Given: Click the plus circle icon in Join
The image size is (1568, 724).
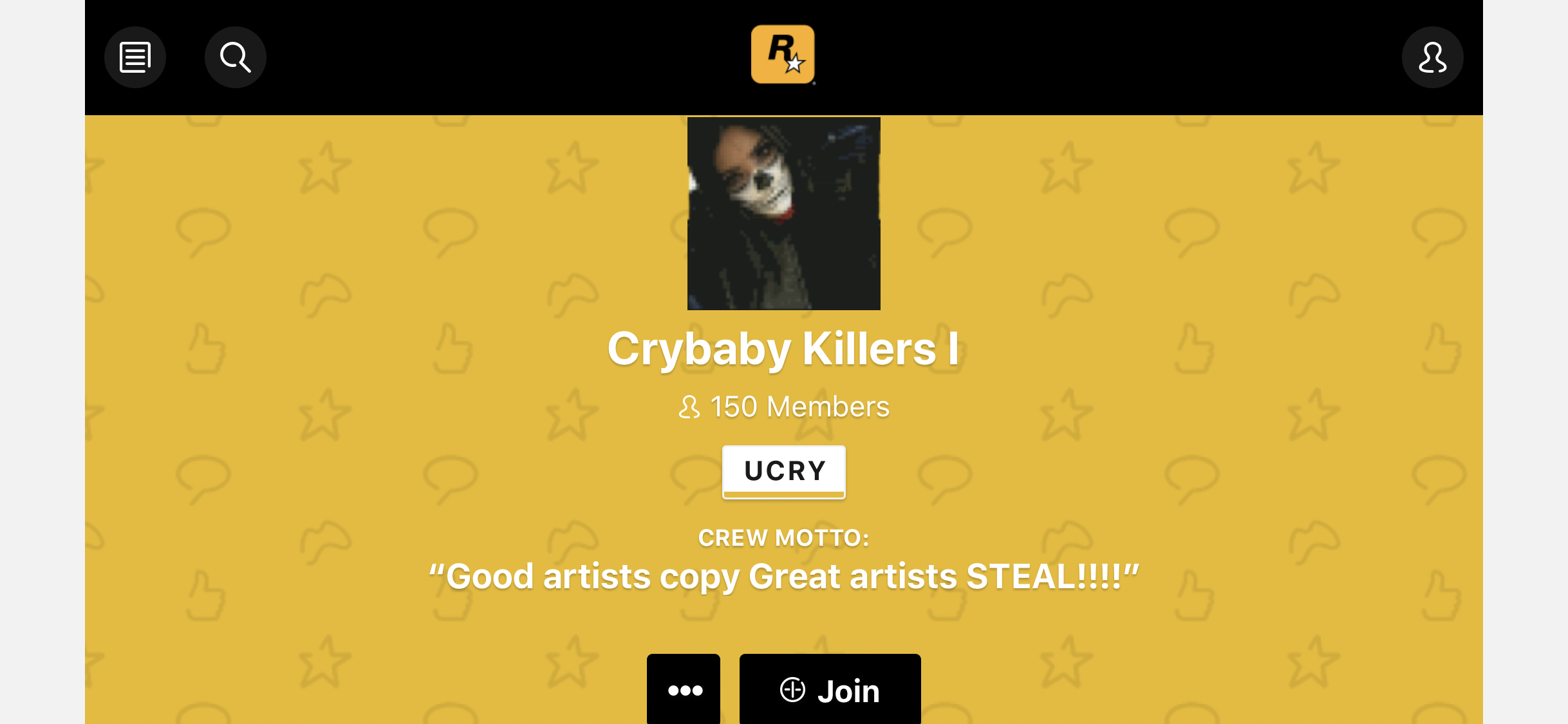Looking at the screenshot, I should [792, 689].
